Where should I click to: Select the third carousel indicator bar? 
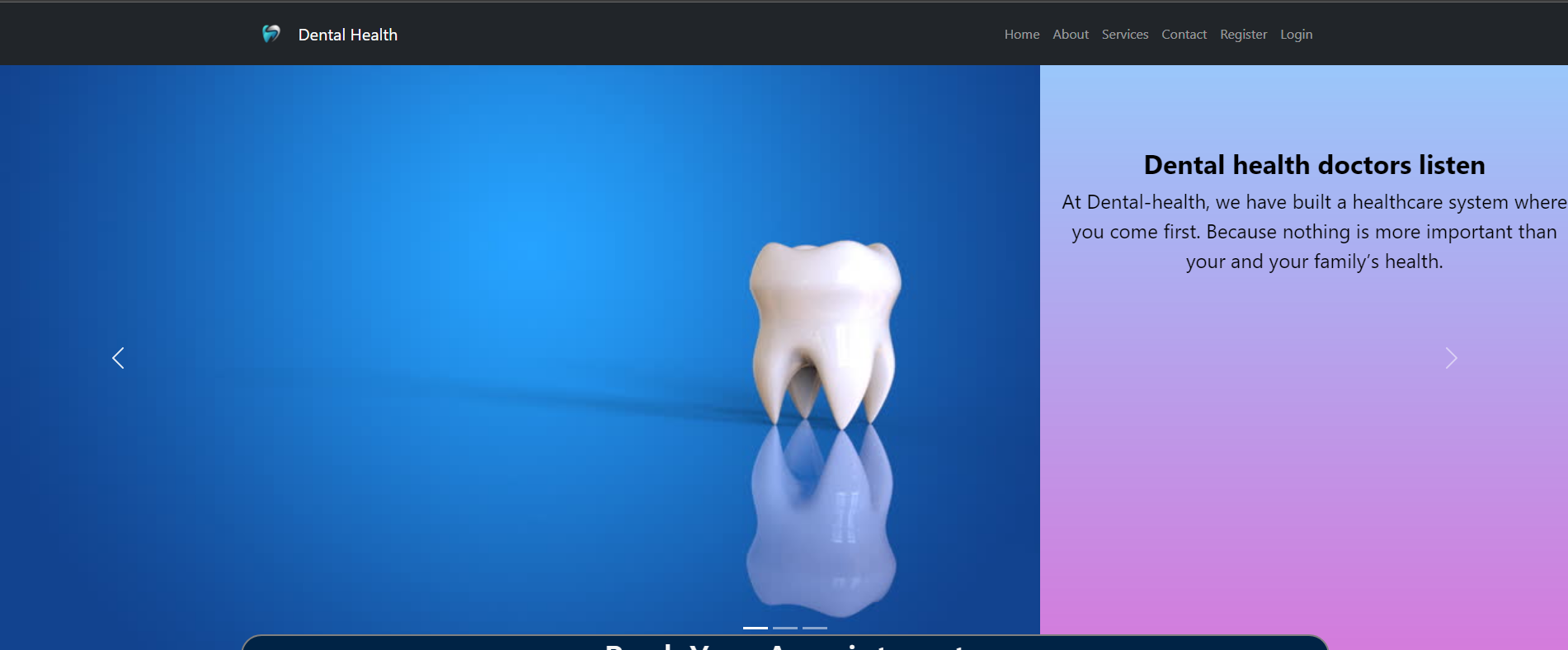coord(815,628)
